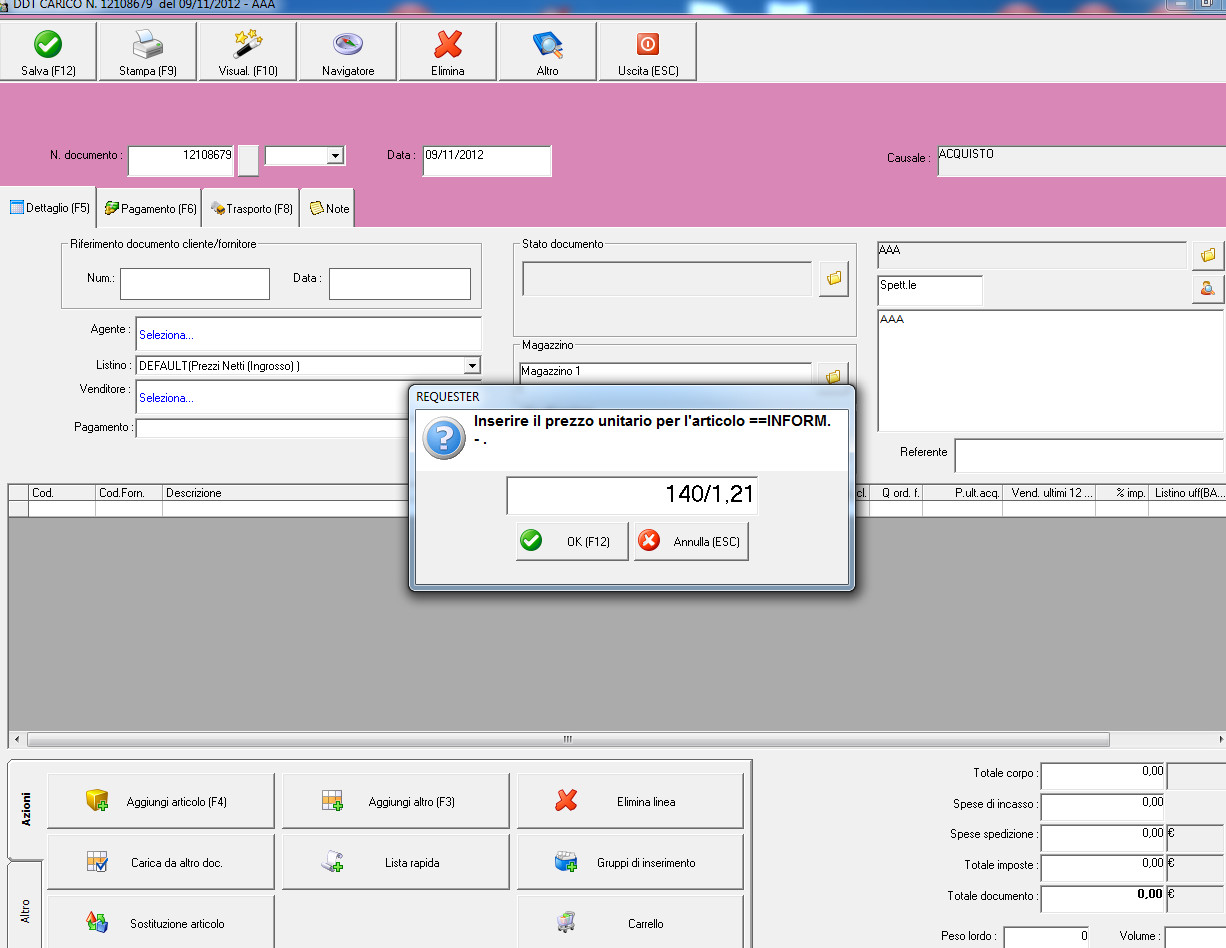
Task: Click the Magazzino 1 field
Action: click(x=666, y=374)
